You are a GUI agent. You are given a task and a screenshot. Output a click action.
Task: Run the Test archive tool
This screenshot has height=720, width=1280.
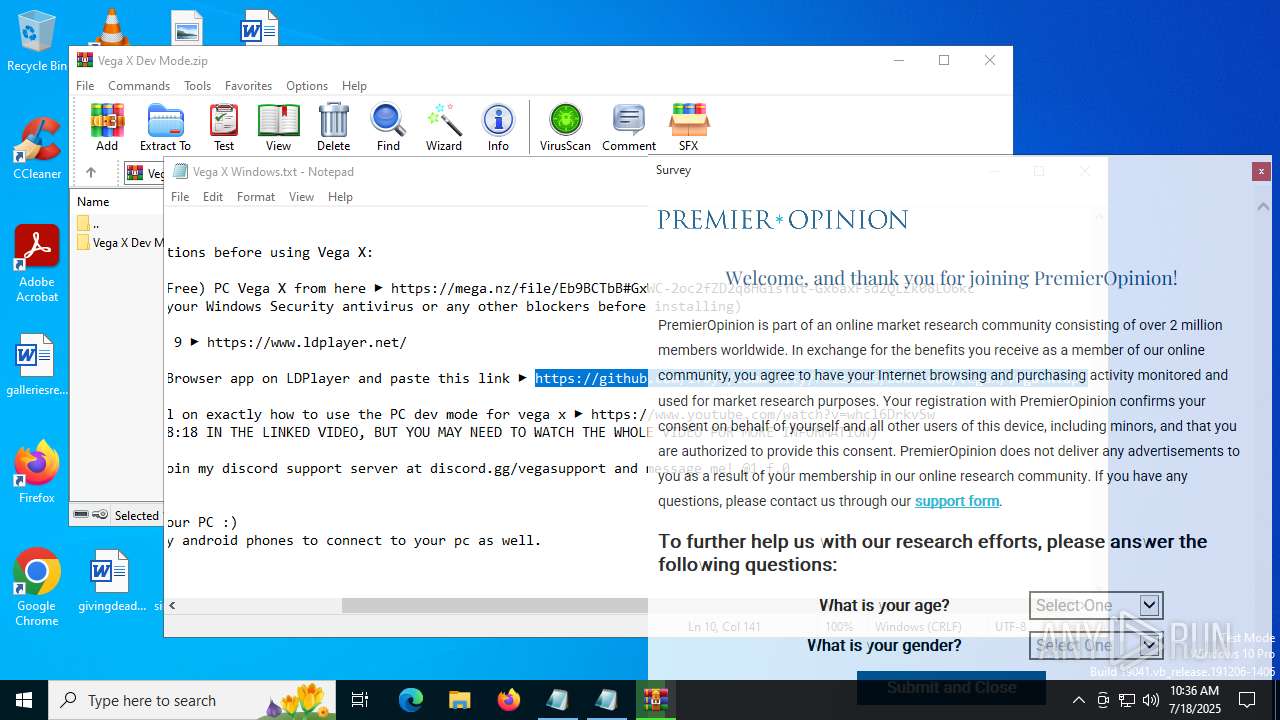pyautogui.click(x=224, y=127)
